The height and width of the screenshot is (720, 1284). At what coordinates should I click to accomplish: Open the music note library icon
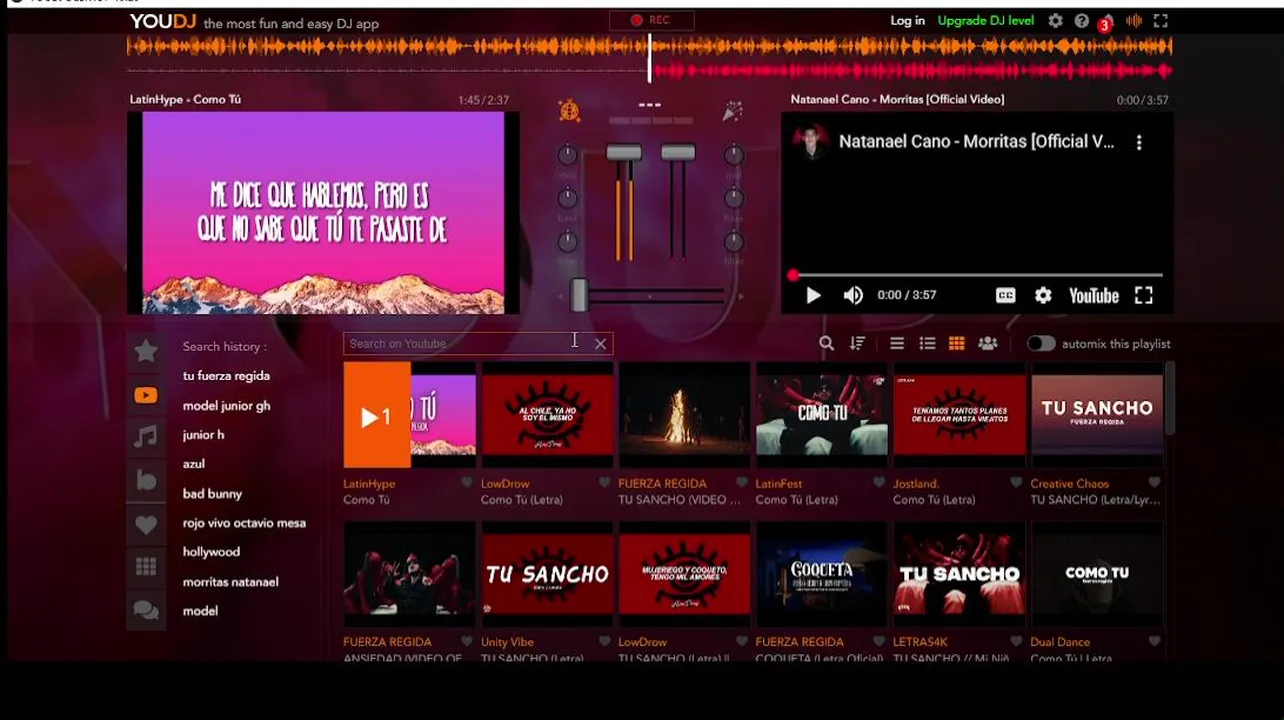click(x=146, y=436)
